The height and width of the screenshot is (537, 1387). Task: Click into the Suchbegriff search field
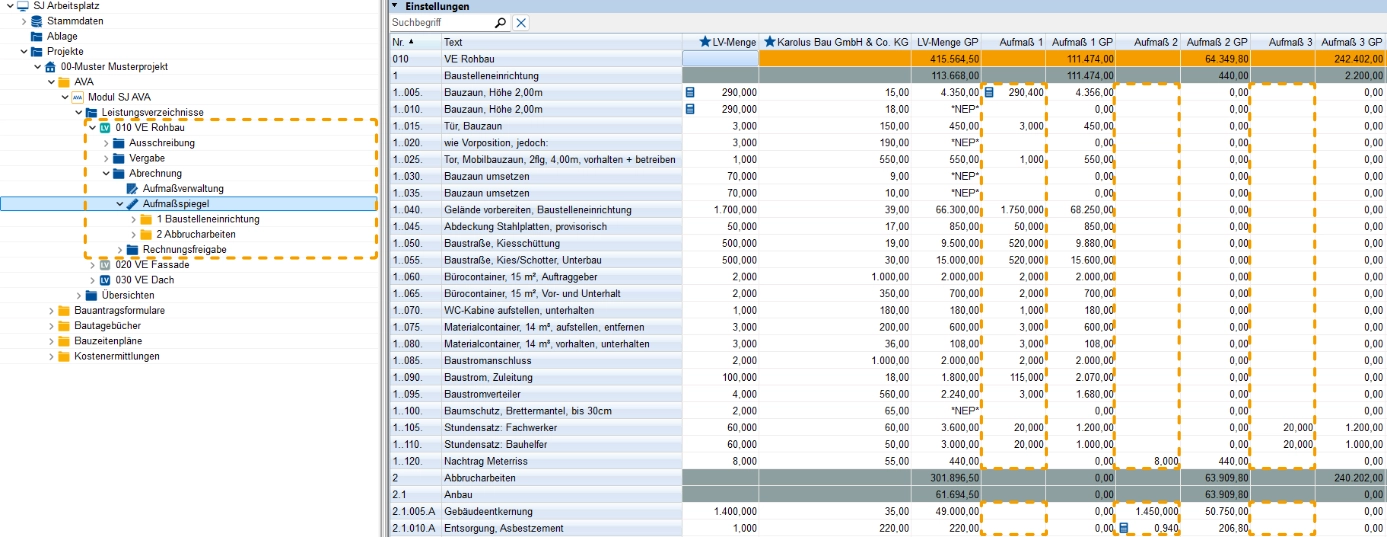coord(440,22)
